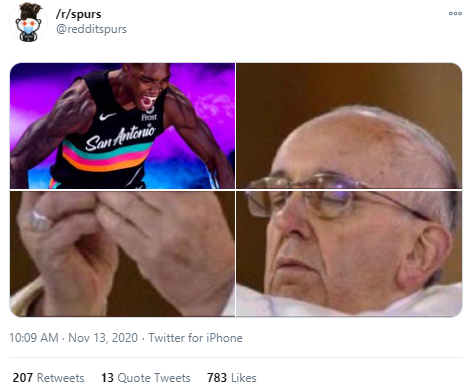Click the Frost logo on the jersey
The width and height of the screenshot is (475, 392).
pyautogui.click(x=149, y=114)
